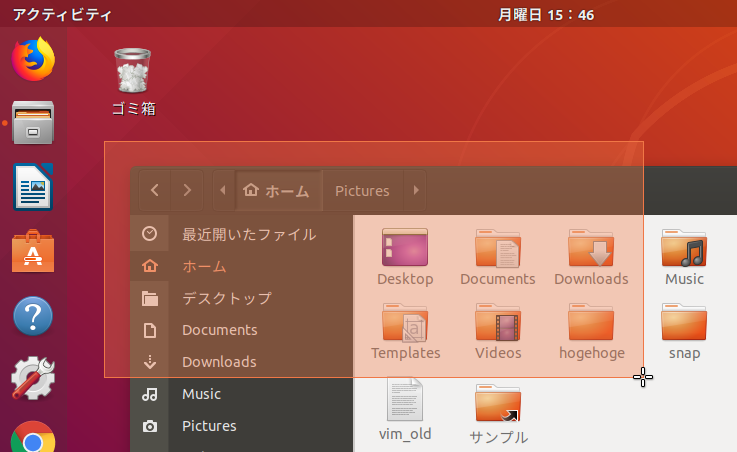Select the hogehoge folder
737x452 pixels.
pyautogui.click(x=591, y=332)
